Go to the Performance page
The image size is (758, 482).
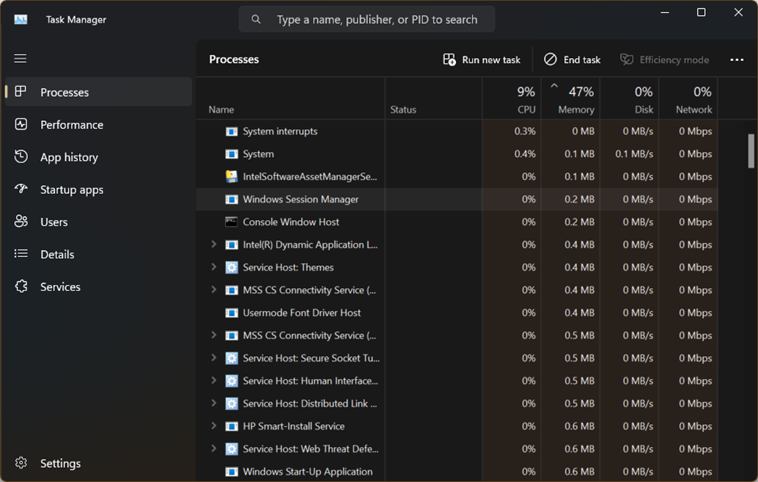click(x=99, y=124)
